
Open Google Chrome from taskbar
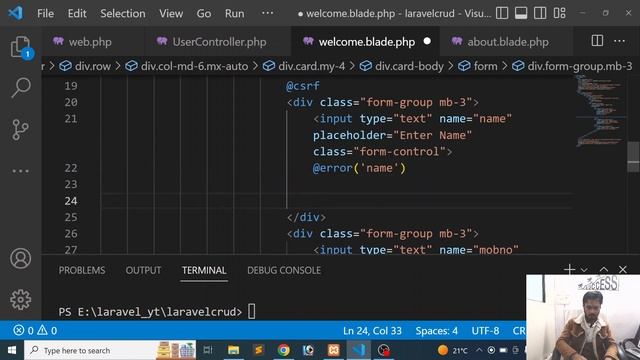tap(284, 350)
